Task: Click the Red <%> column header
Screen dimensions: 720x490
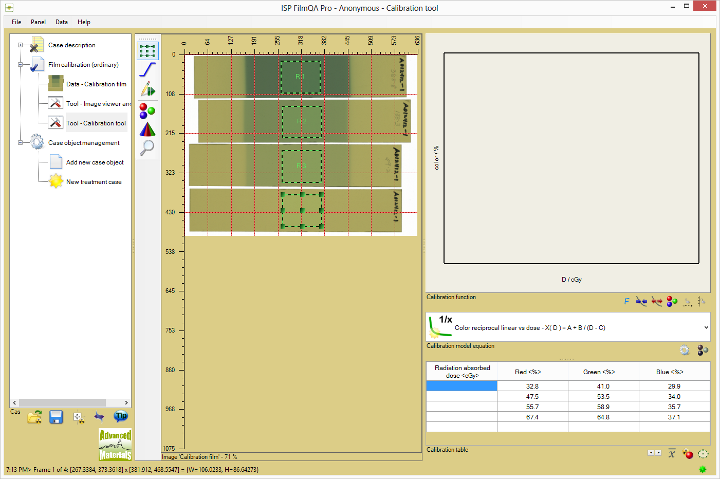Action: pos(533,372)
